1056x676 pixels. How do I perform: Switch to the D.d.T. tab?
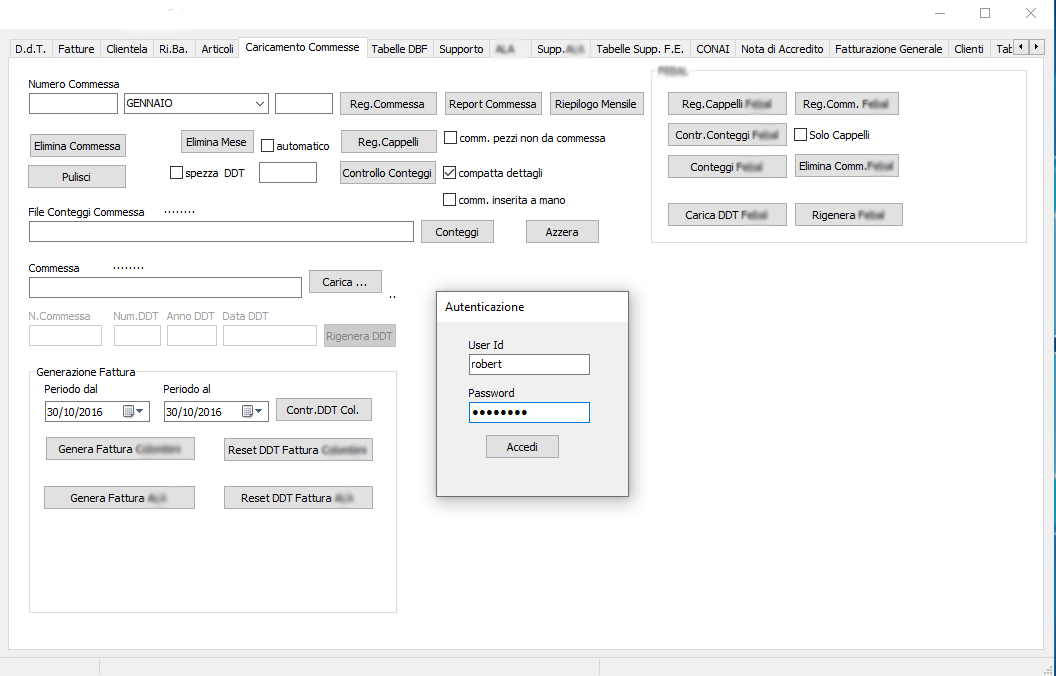(30, 49)
